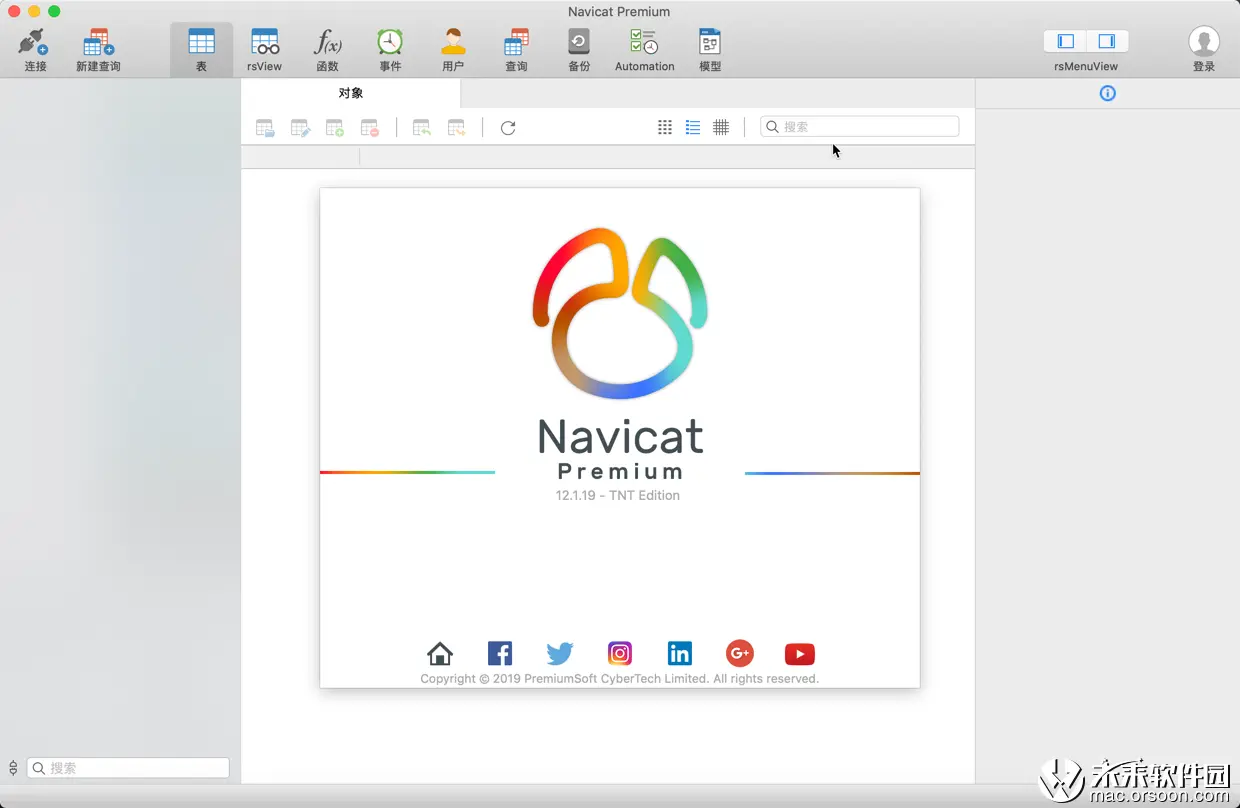Open the Twitter bird icon

coord(560,654)
